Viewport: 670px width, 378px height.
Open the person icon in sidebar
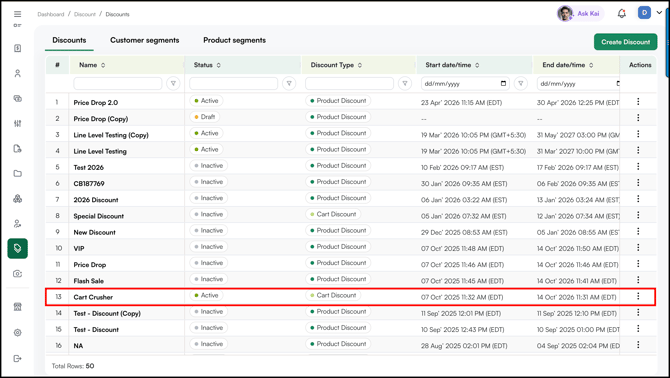[18, 73]
